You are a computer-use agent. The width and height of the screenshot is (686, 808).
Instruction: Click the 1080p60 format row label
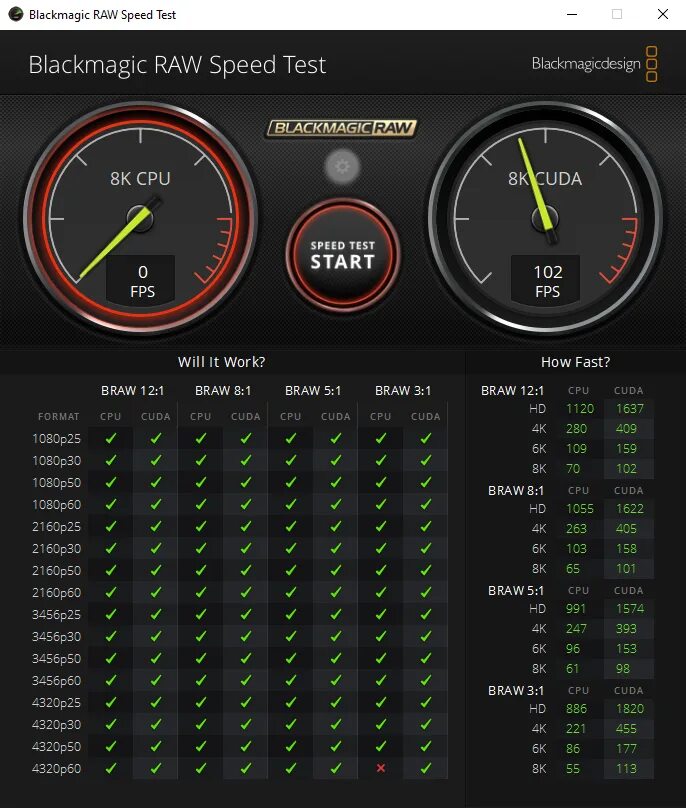[x=56, y=504]
